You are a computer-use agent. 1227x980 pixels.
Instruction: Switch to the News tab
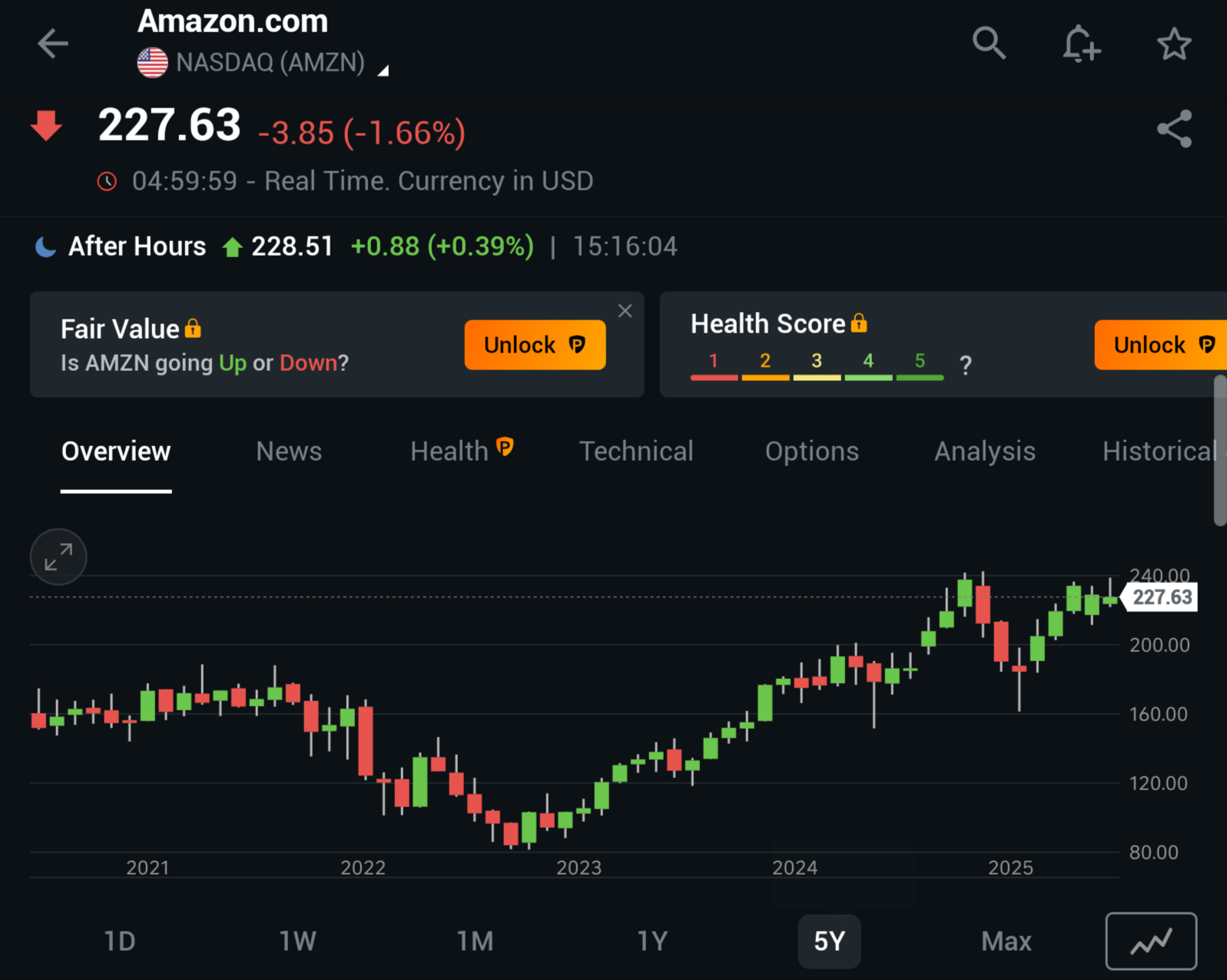coord(289,452)
